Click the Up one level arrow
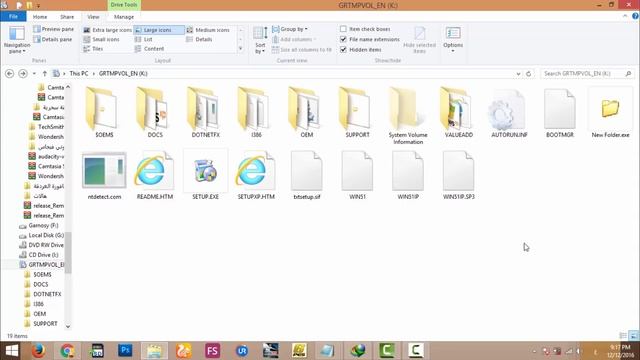640x360 pixels. (x=44, y=73)
